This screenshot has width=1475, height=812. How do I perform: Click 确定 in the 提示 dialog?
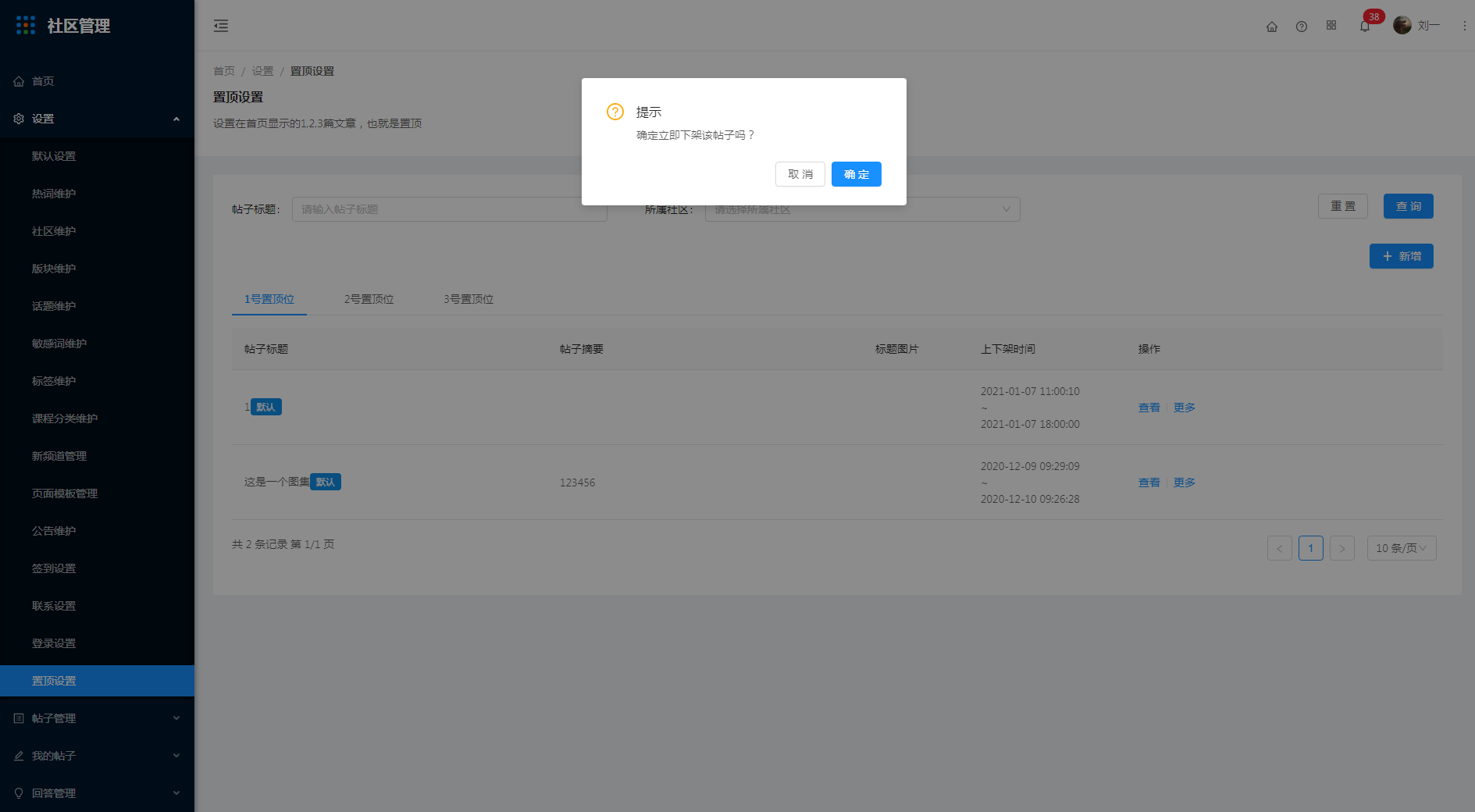[x=857, y=174]
